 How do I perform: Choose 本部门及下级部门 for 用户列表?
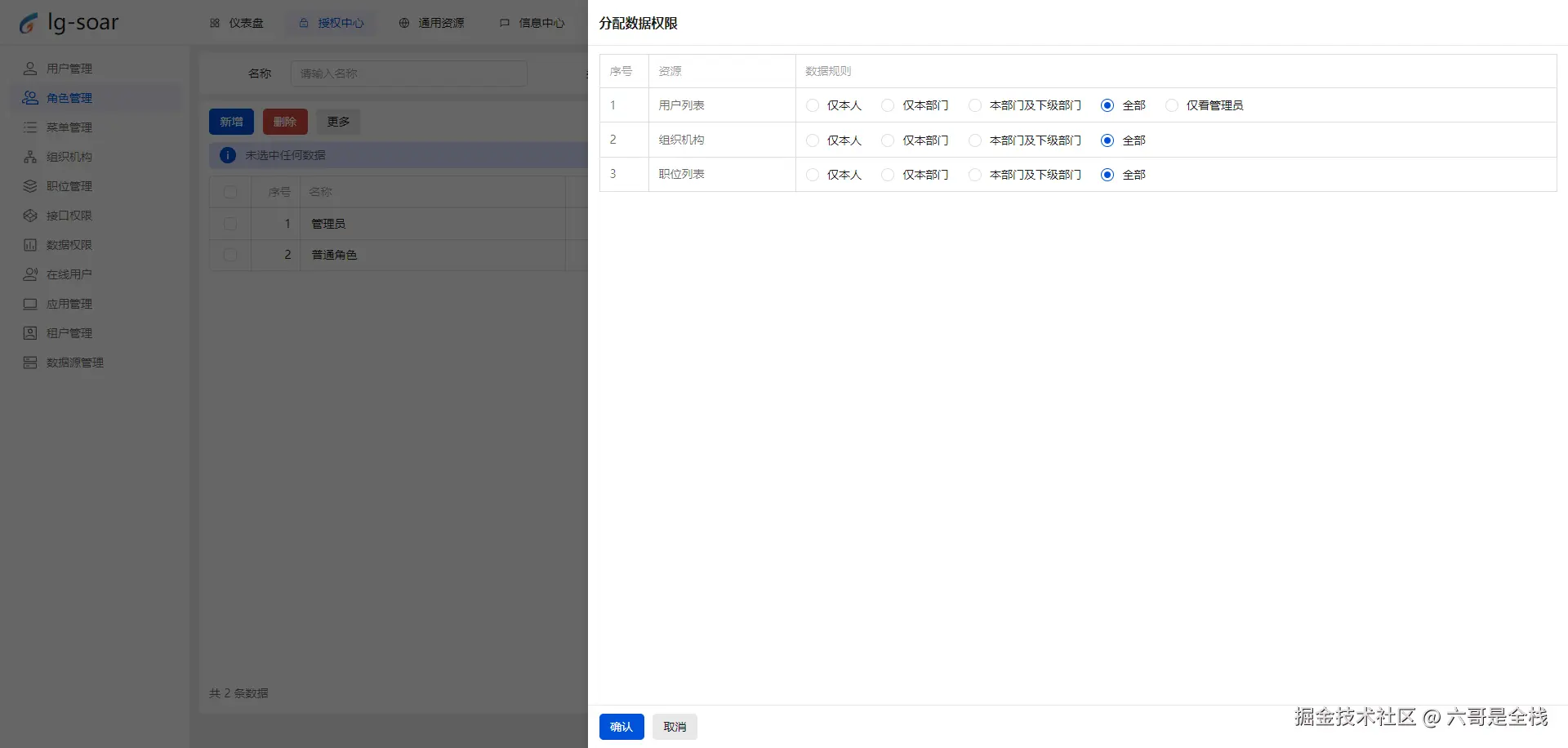pos(975,105)
